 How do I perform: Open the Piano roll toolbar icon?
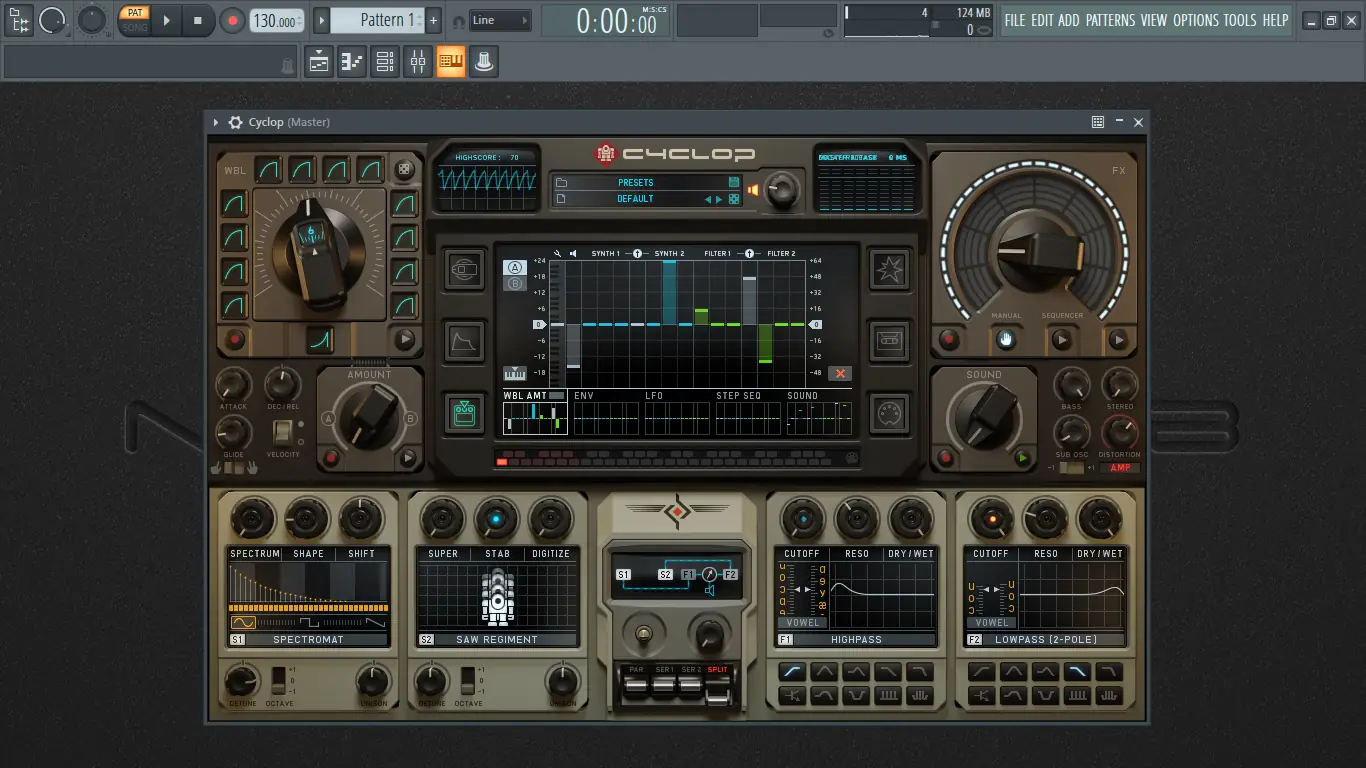pos(352,62)
